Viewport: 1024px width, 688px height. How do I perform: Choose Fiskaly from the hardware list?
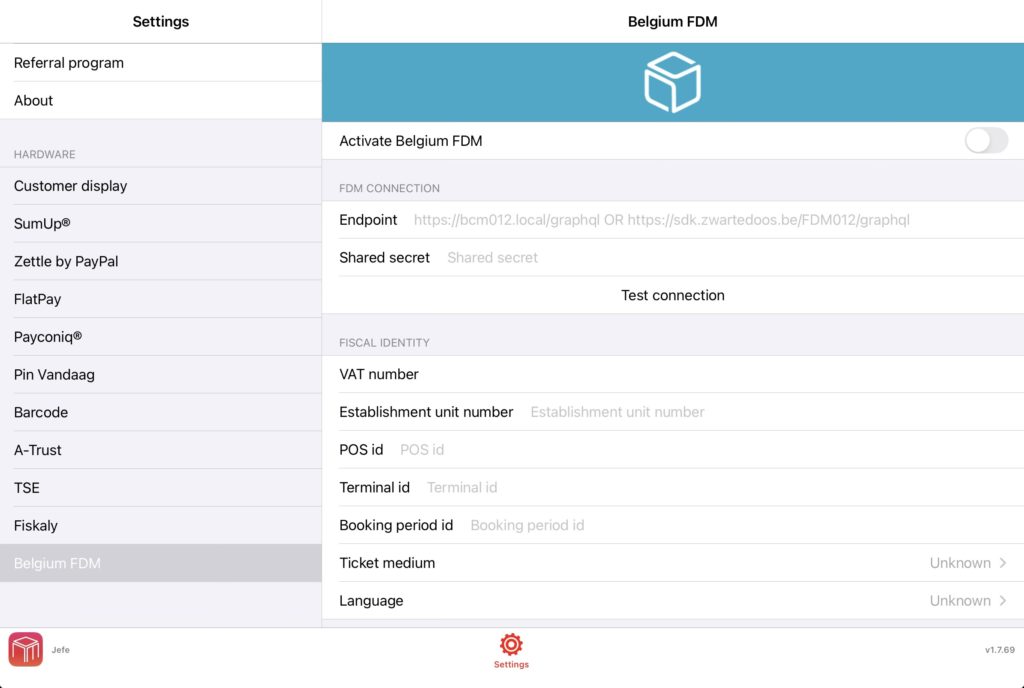160,526
